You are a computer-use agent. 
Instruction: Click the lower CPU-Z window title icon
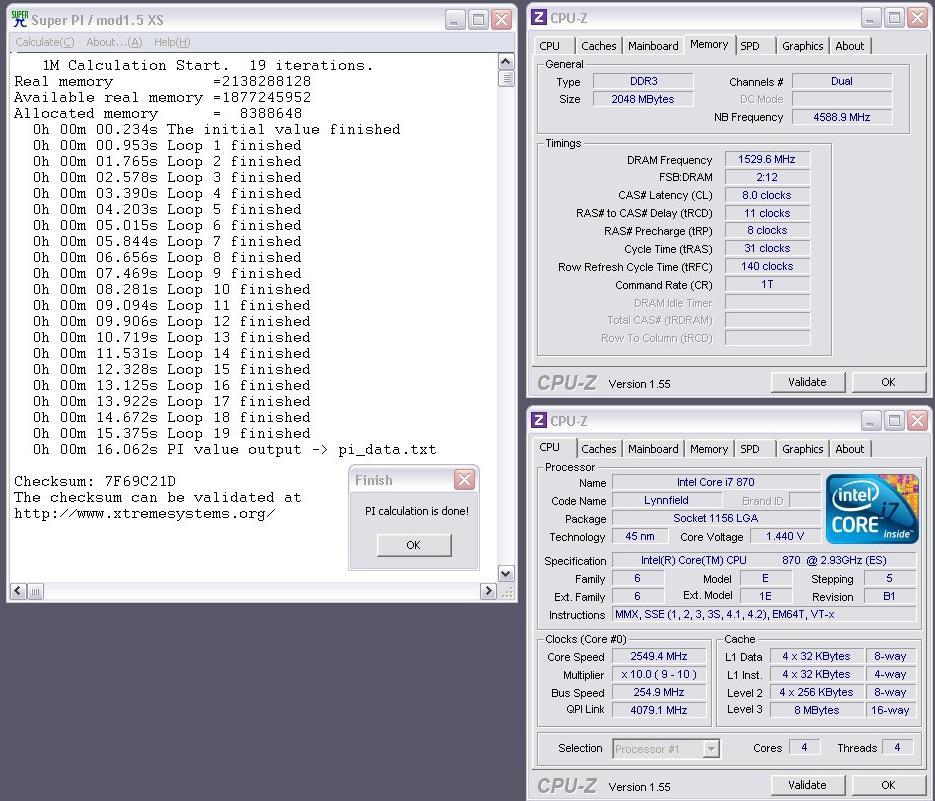click(538, 420)
